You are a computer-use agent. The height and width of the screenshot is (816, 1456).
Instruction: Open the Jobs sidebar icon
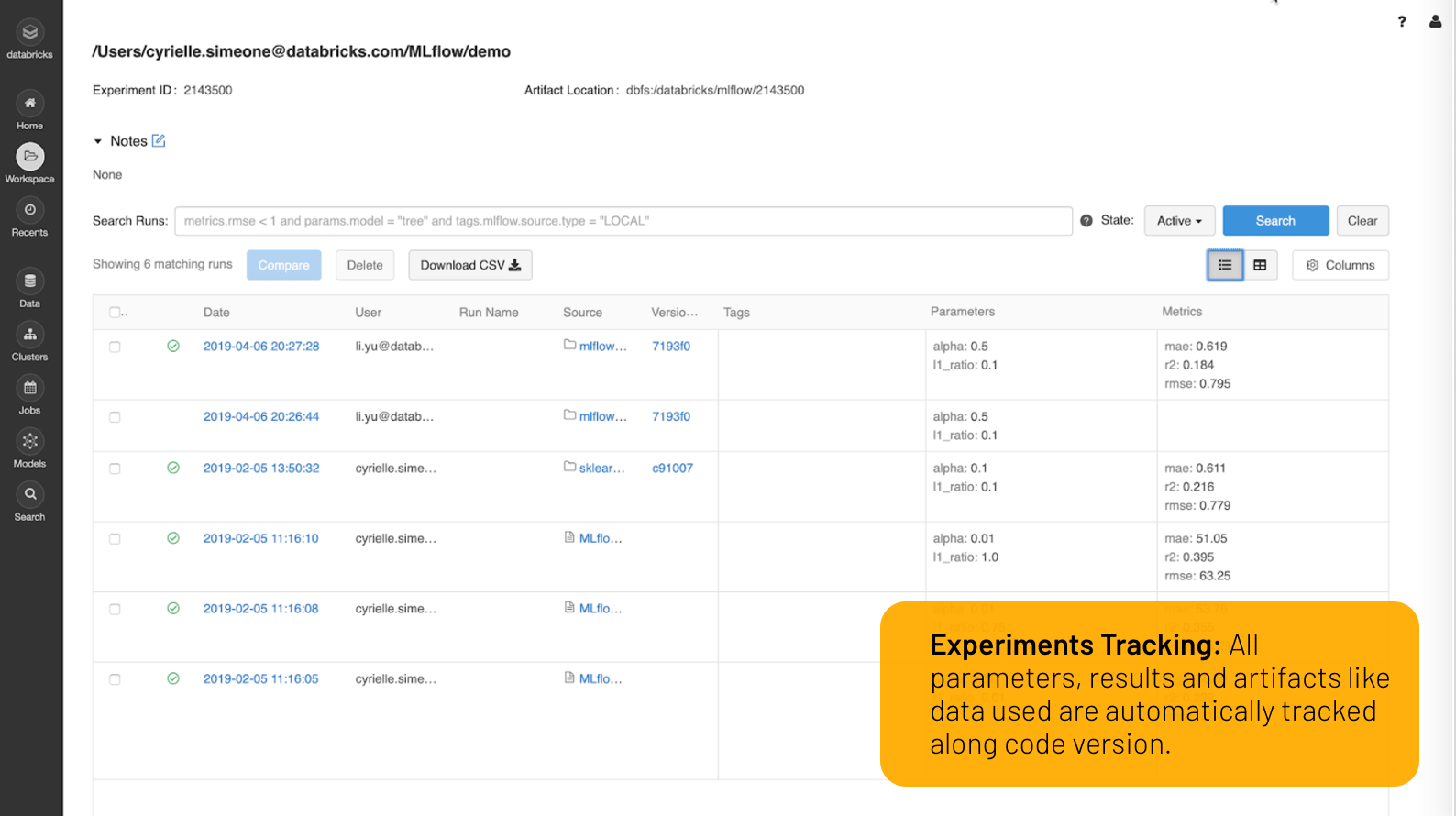pyautogui.click(x=29, y=389)
